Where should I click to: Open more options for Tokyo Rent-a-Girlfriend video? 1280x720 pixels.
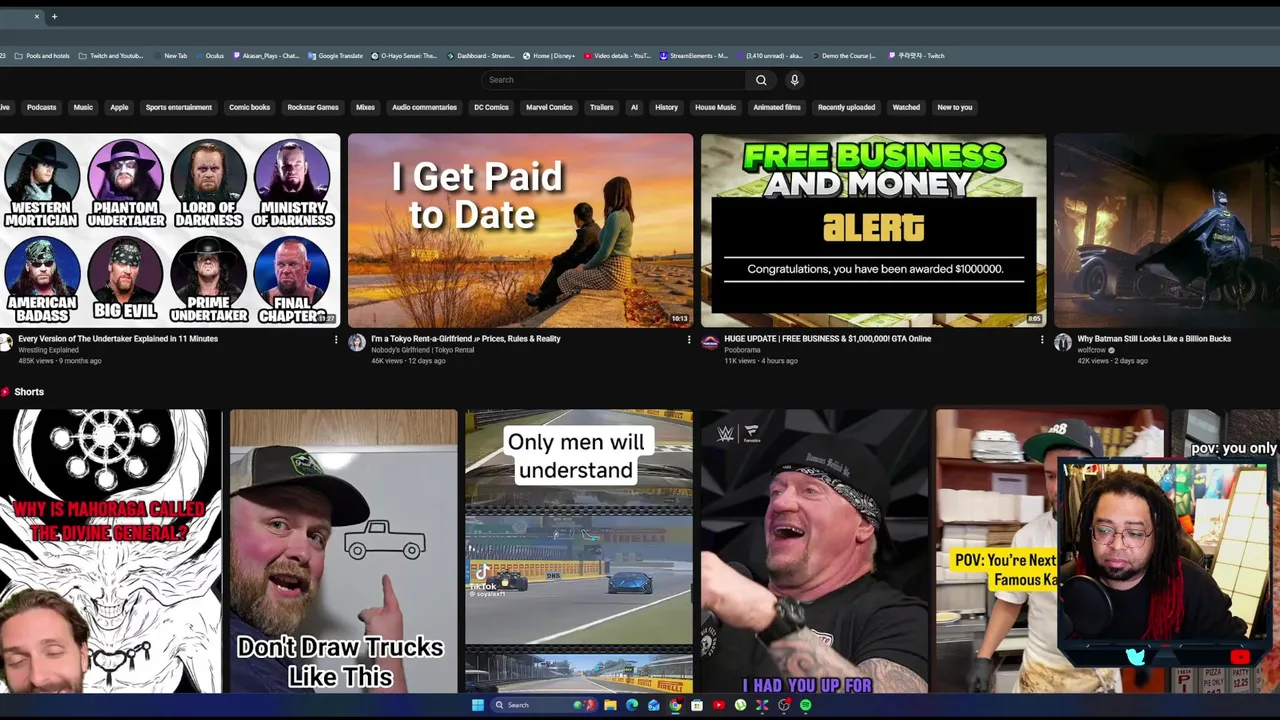coord(689,340)
